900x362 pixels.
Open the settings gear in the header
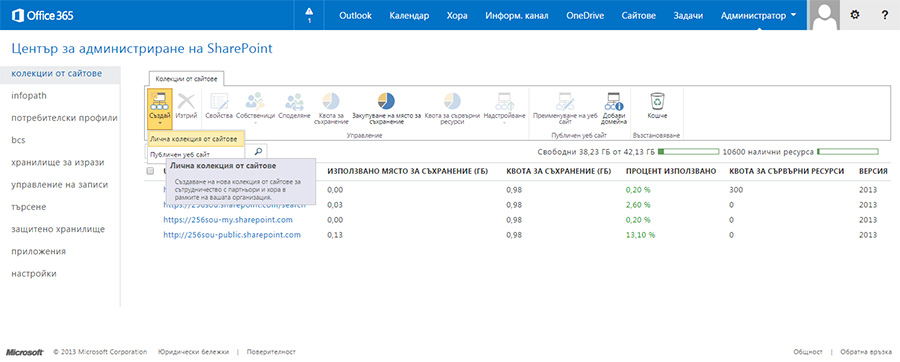click(x=855, y=15)
